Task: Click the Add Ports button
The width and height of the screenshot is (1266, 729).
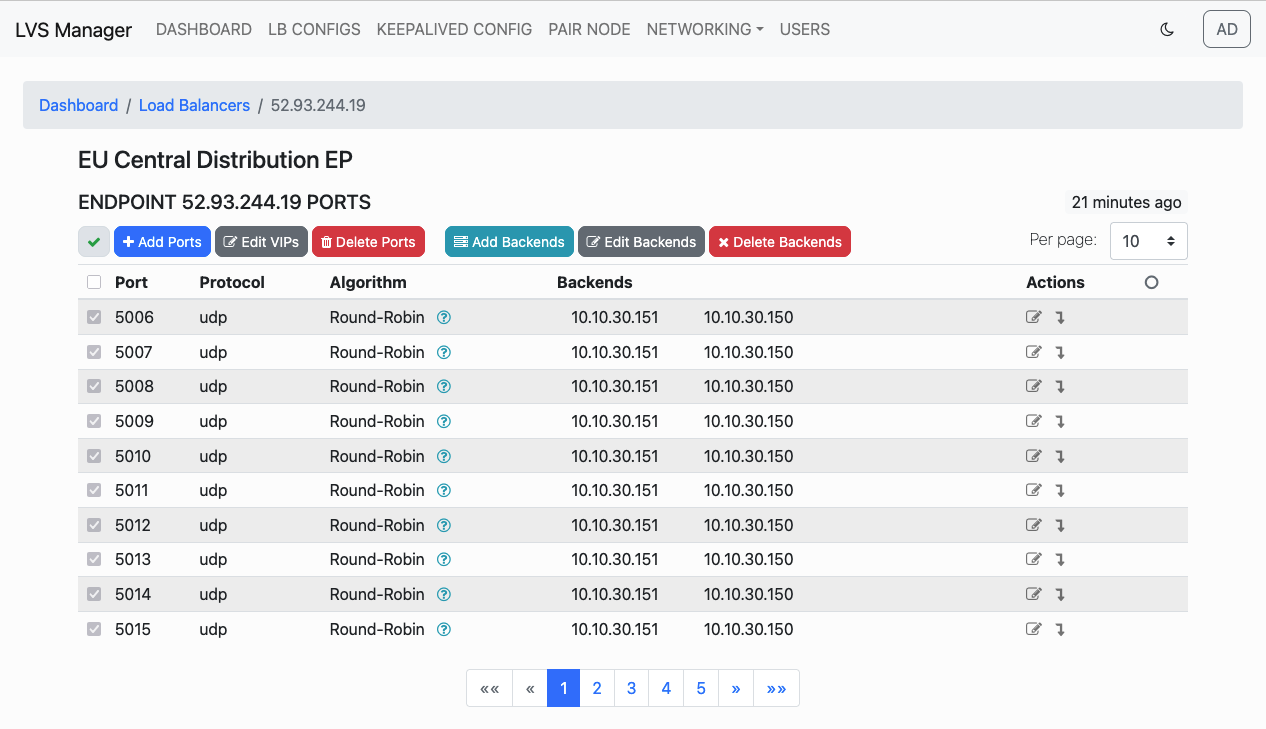Action: point(162,242)
